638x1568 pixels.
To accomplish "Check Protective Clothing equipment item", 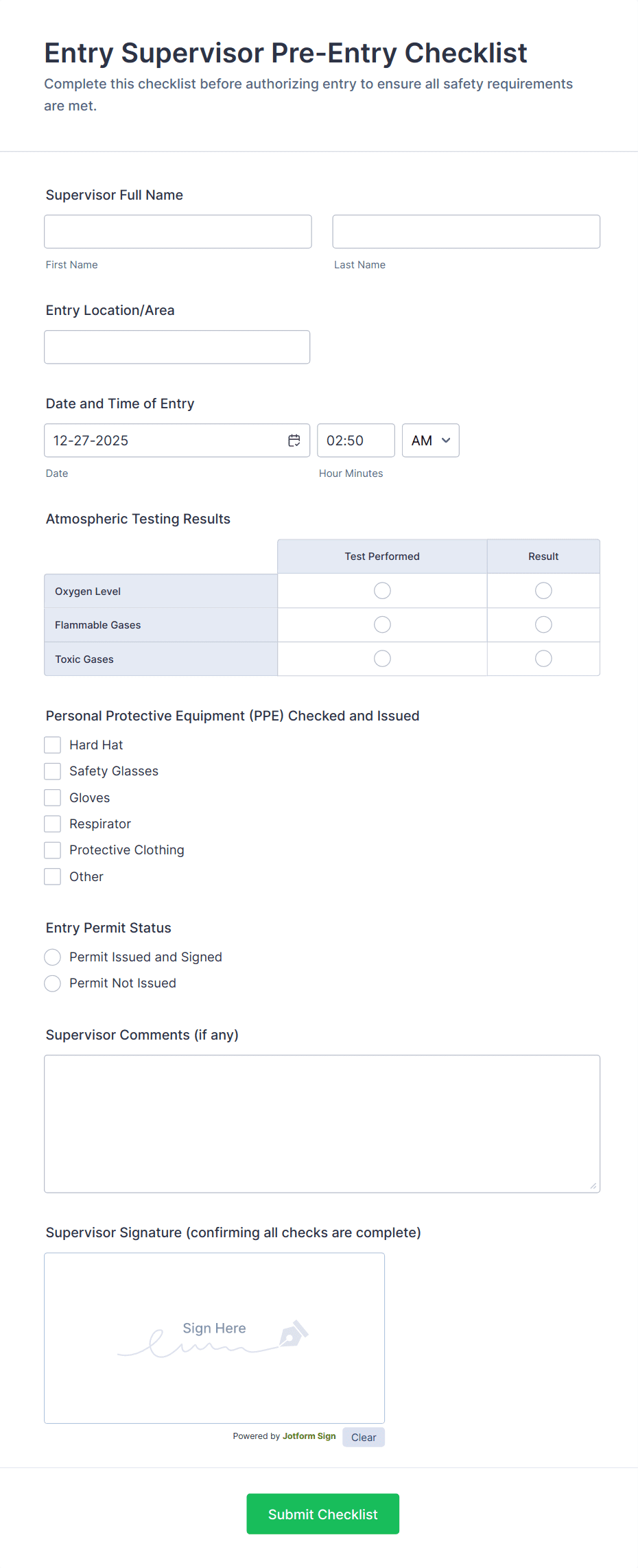I will pyautogui.click(x=52, y=850).
